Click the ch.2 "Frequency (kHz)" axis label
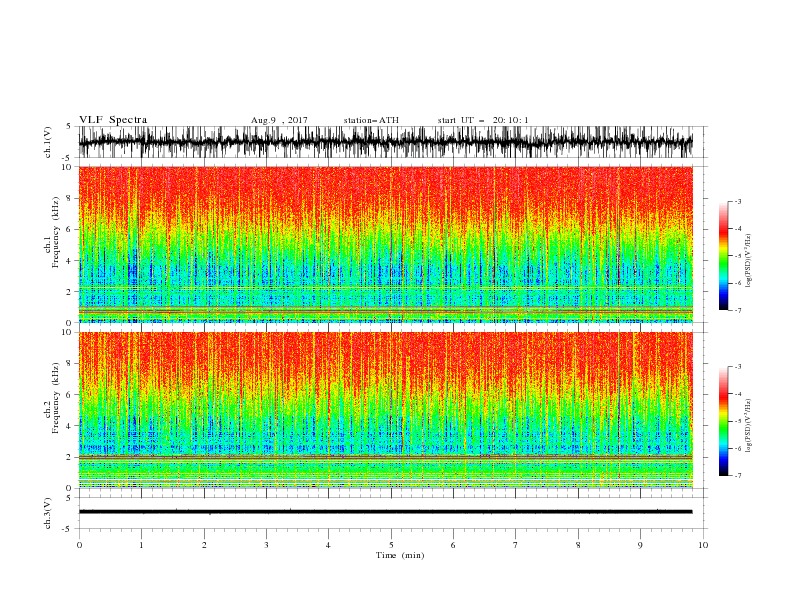The image size is (792, 612). pos(56,396)
